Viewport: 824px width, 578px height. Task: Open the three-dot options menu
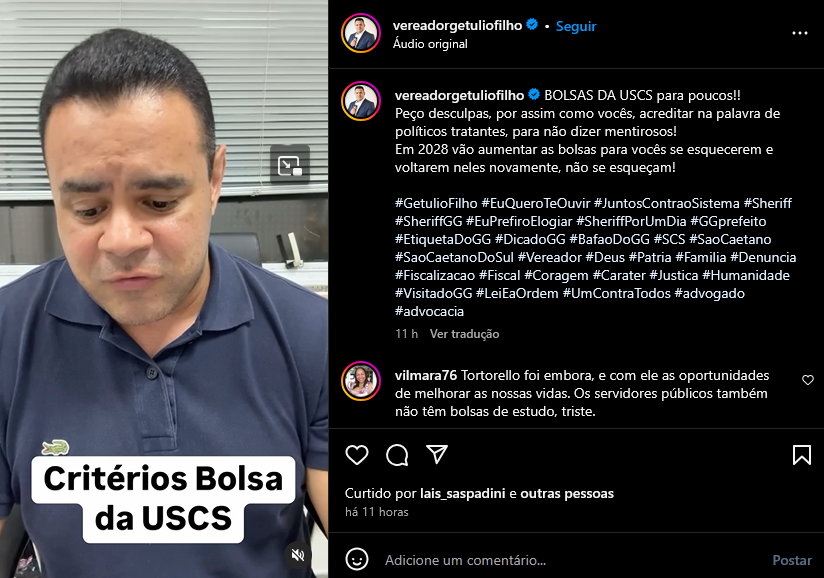[799, 33]
